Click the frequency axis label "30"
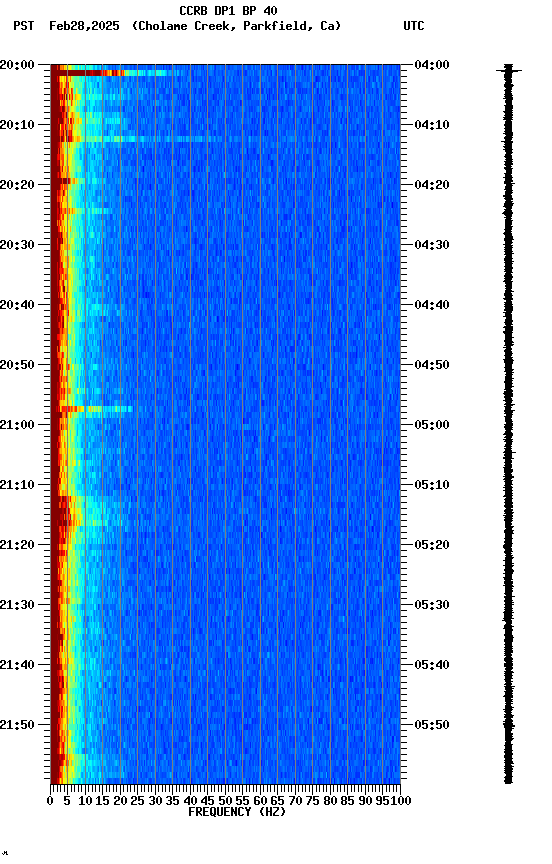The height and width of the screenshot is (864, 552). point(155,801)
